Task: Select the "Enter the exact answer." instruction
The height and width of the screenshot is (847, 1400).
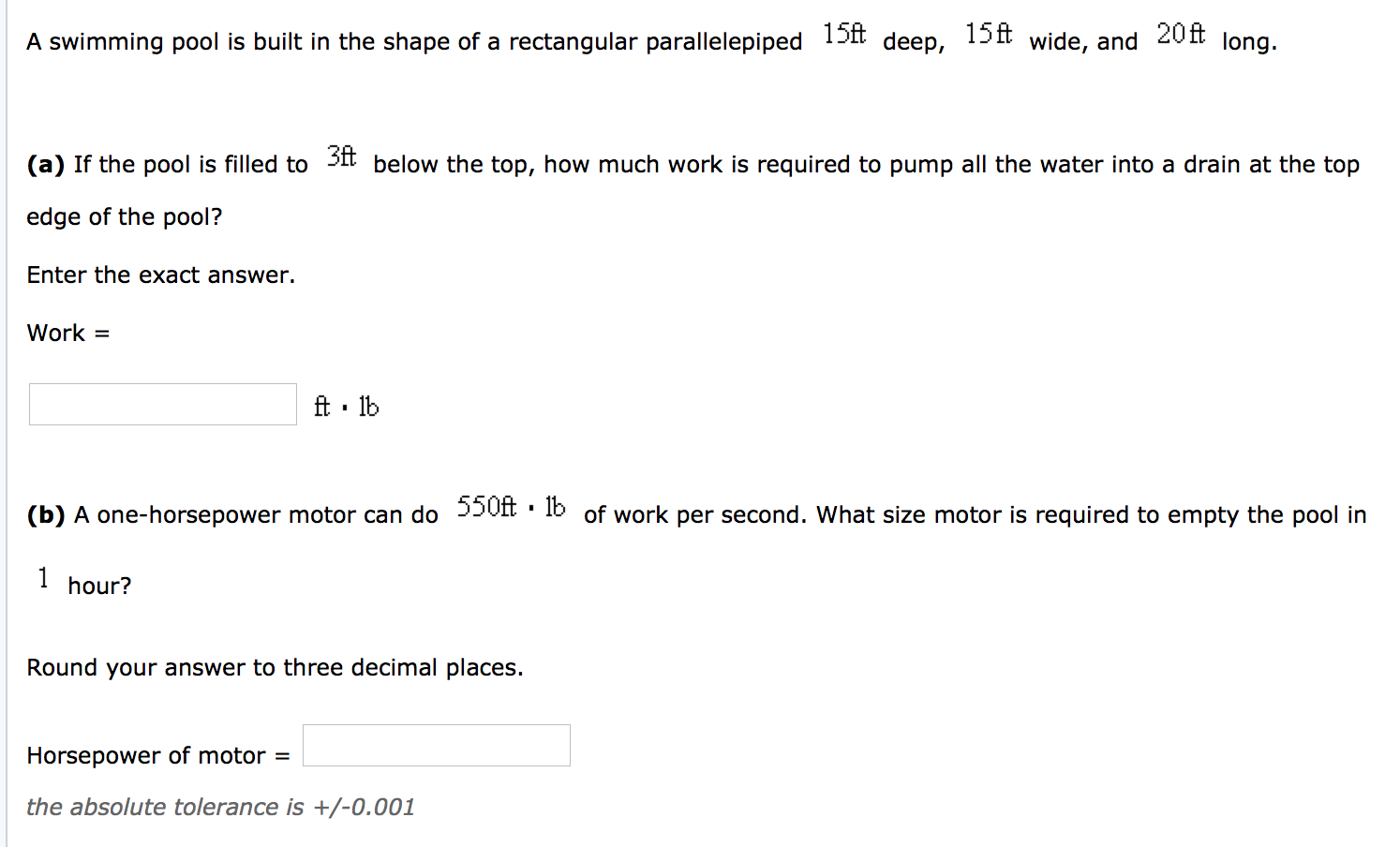Action: coord(160,275)
